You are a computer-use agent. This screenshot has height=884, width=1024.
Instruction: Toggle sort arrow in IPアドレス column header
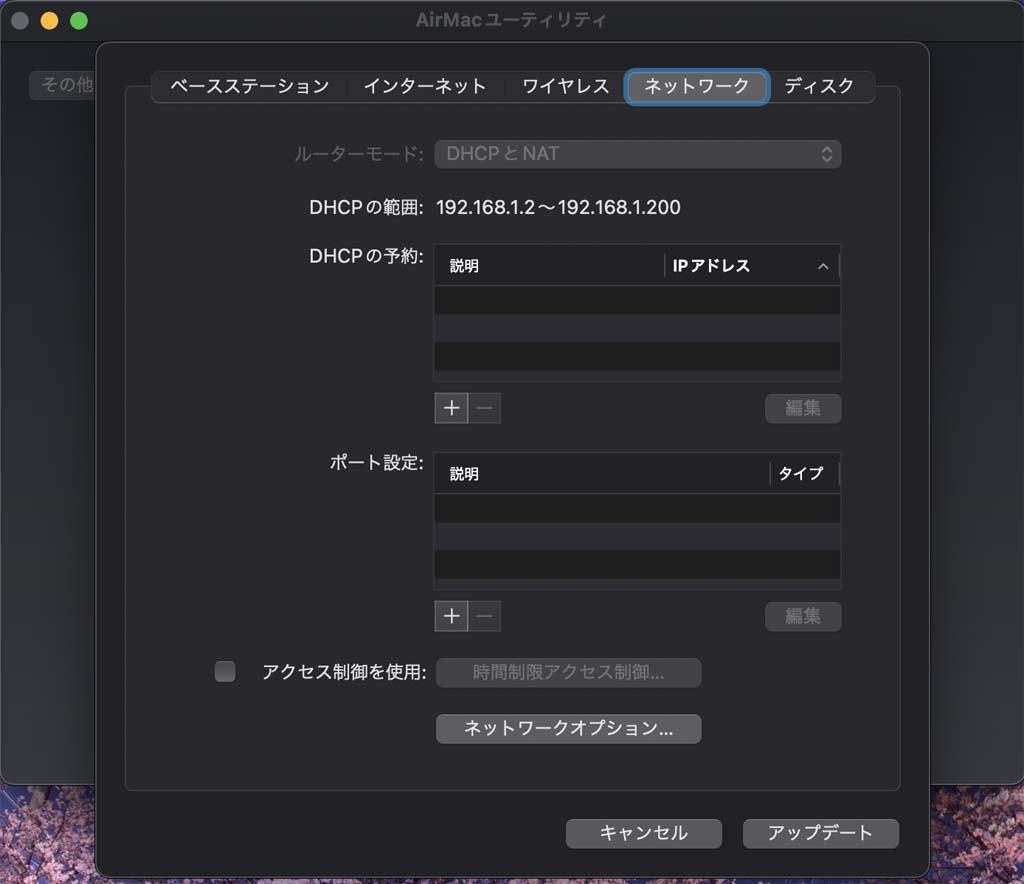pyautogui.click(x=823, y=266)
